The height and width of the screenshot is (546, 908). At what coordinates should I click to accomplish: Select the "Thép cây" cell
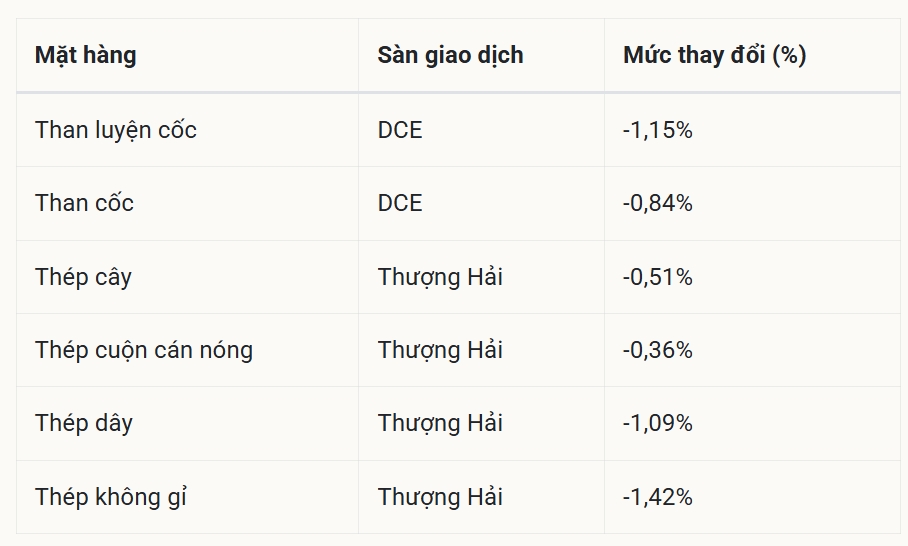[x=83, y=277]
